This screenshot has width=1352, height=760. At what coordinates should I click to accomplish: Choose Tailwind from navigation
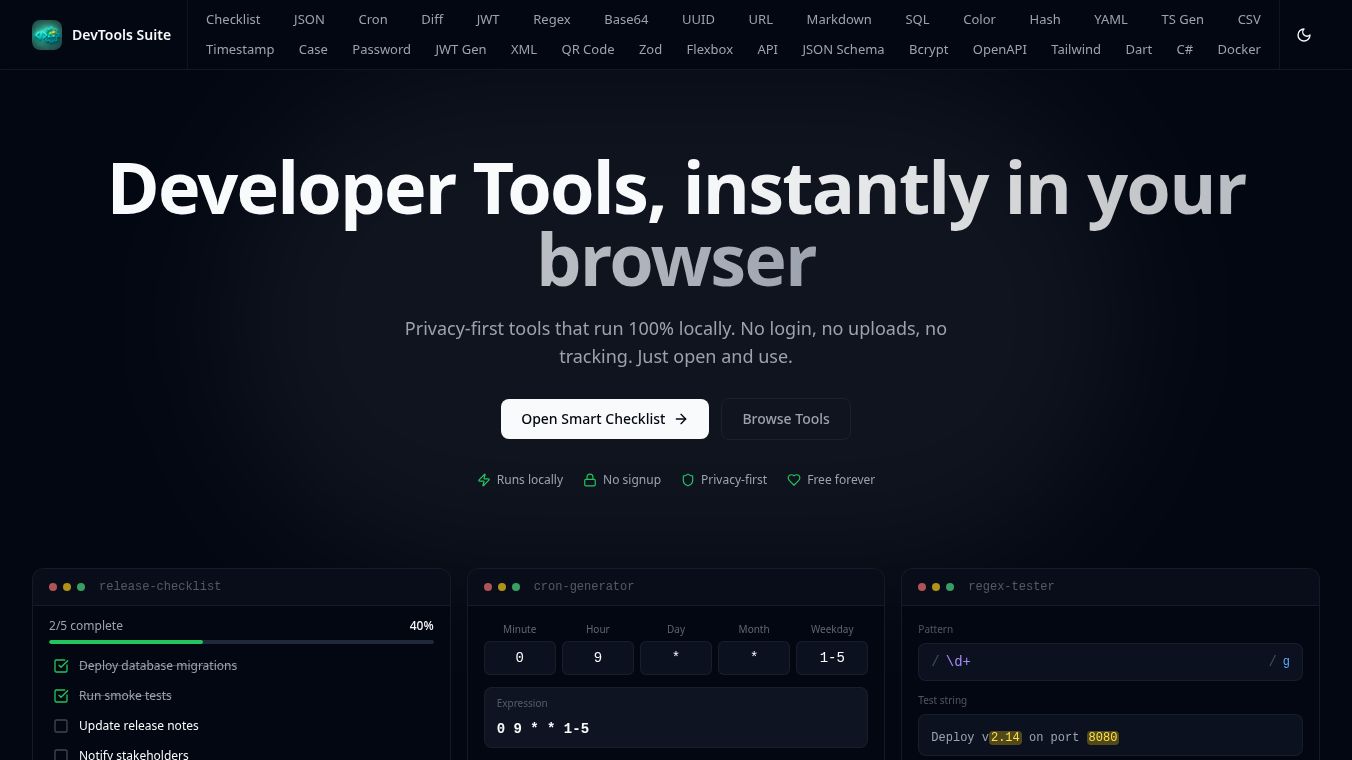tap(1076, 49)
